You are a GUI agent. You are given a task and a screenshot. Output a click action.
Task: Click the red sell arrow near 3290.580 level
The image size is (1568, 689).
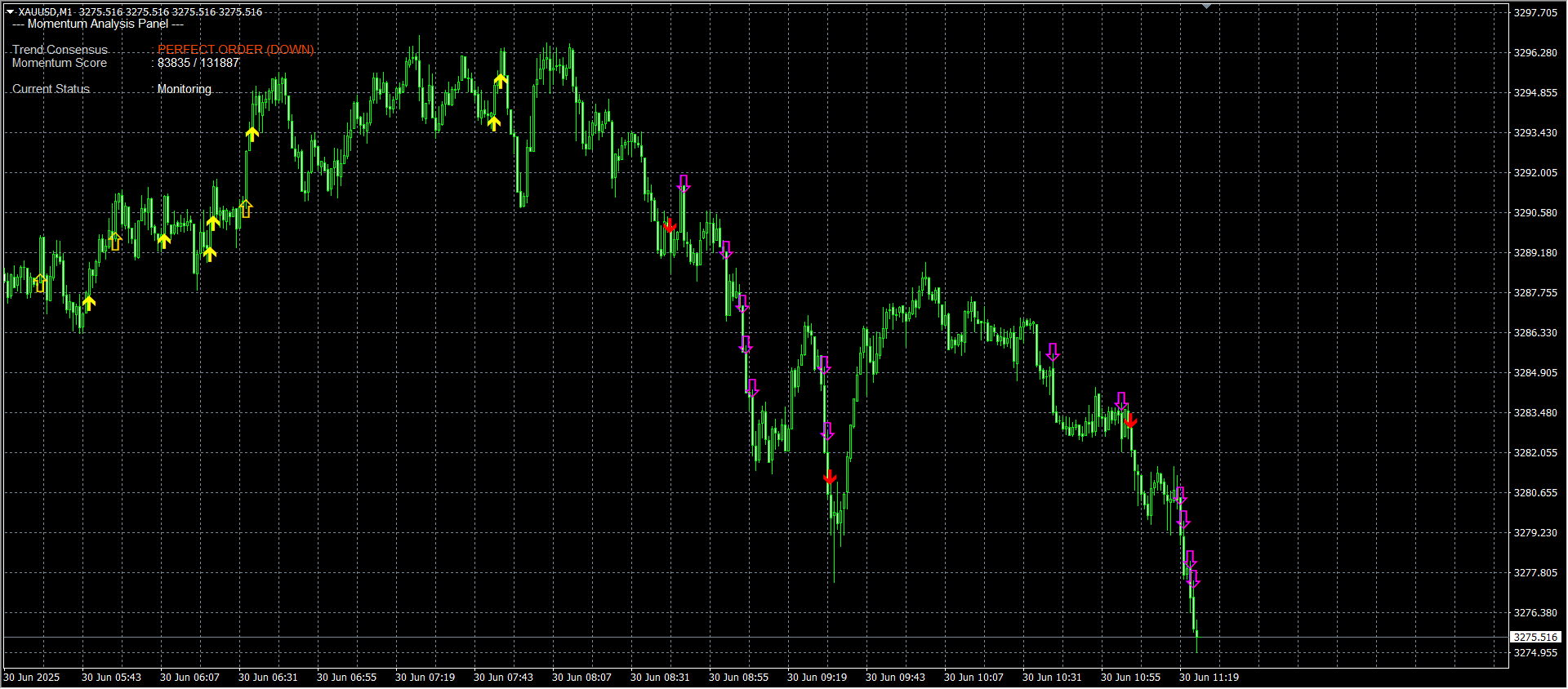[670, 226]
